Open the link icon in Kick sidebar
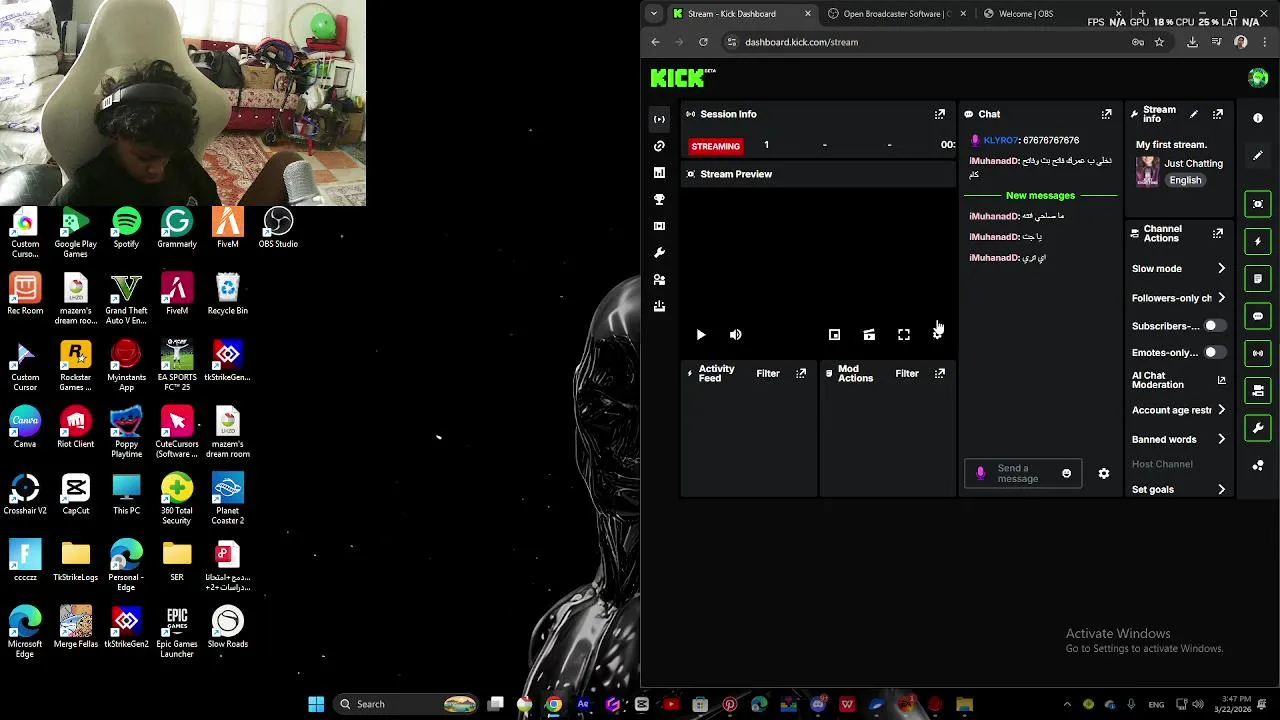The width and height of the screenshot is (1280, 720). point(659,146)
